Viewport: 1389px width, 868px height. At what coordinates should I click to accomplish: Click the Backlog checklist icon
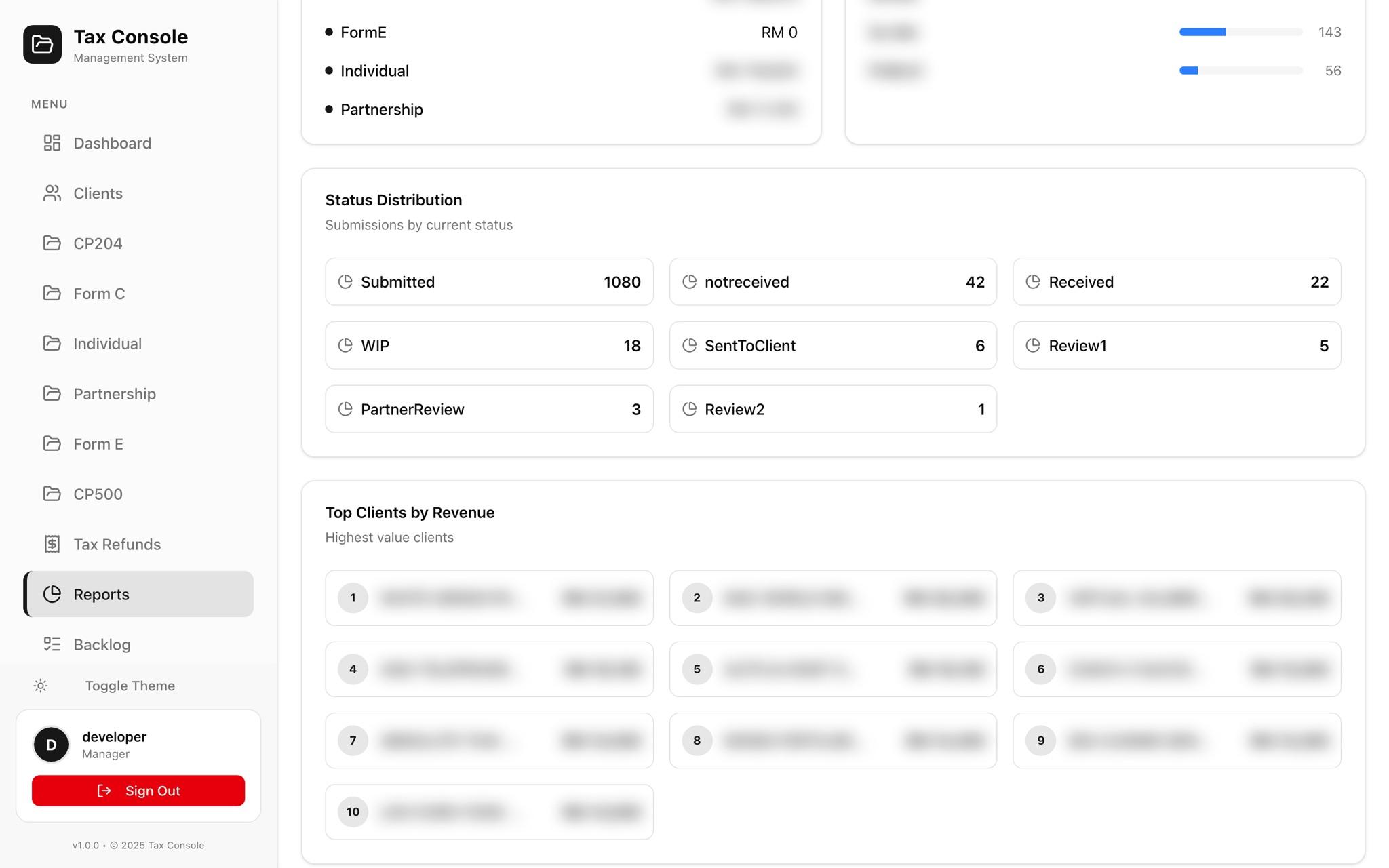52,644
